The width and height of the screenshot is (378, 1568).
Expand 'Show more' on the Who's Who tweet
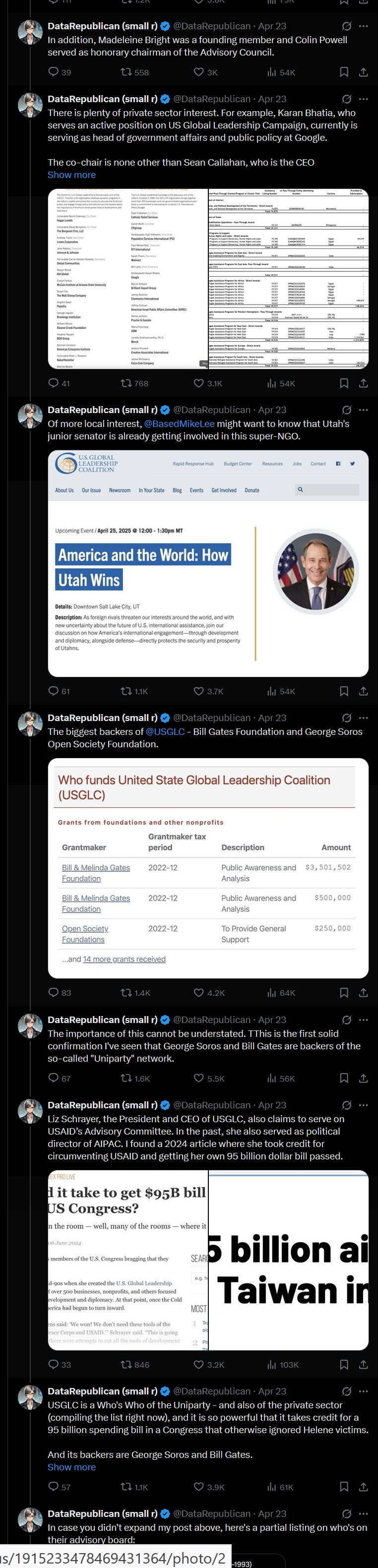point(72,1467)
